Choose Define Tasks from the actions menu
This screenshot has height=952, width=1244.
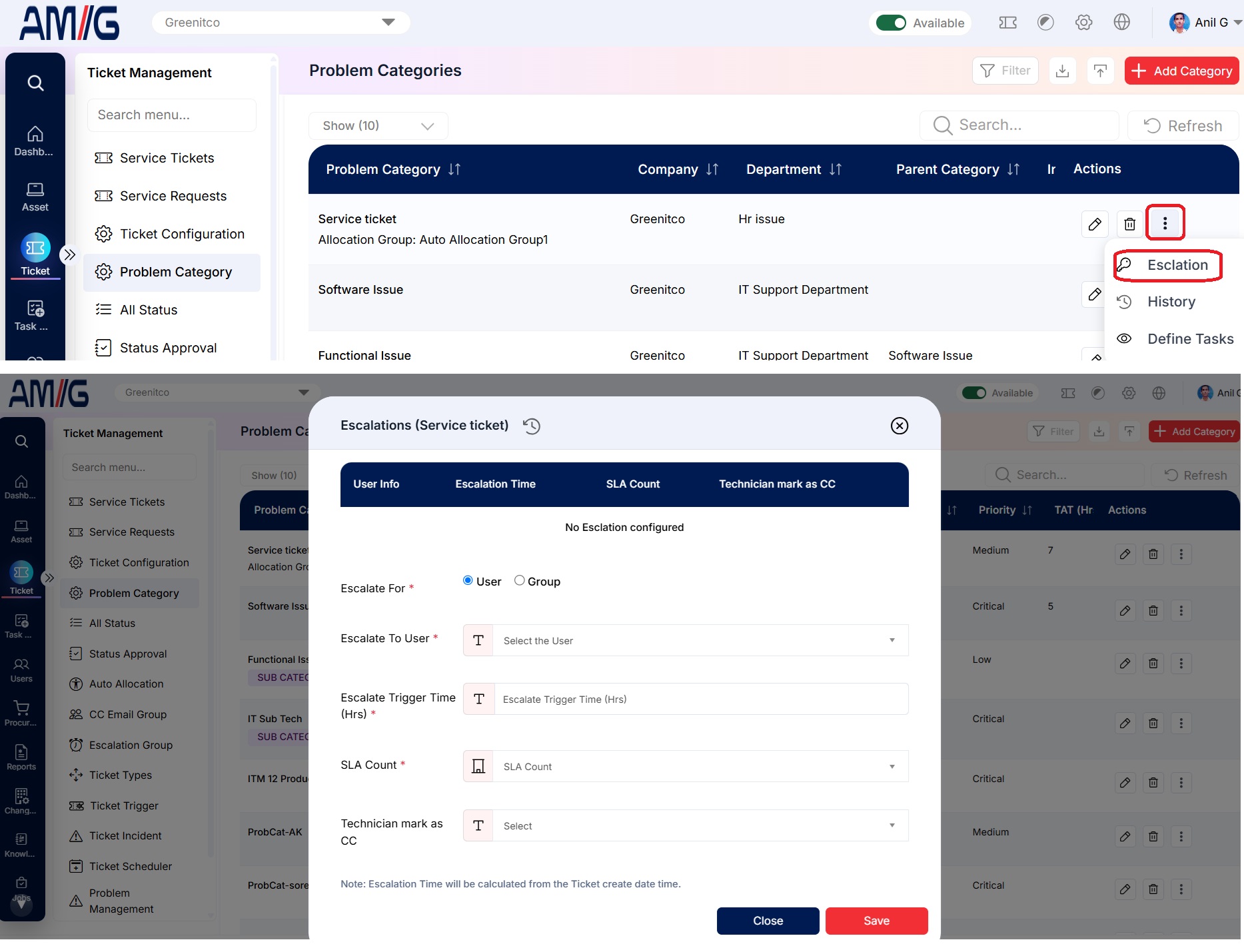pos(1175,338)
